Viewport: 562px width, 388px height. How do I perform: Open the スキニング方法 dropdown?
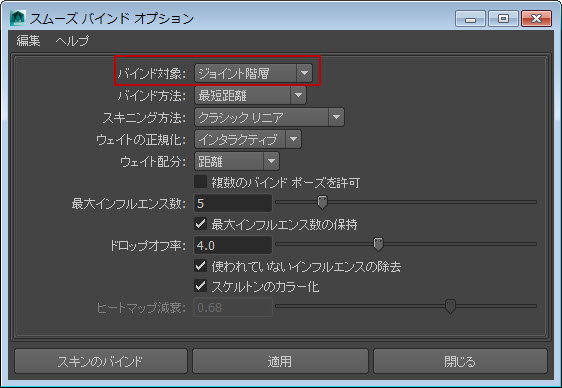tap(269, 117)
